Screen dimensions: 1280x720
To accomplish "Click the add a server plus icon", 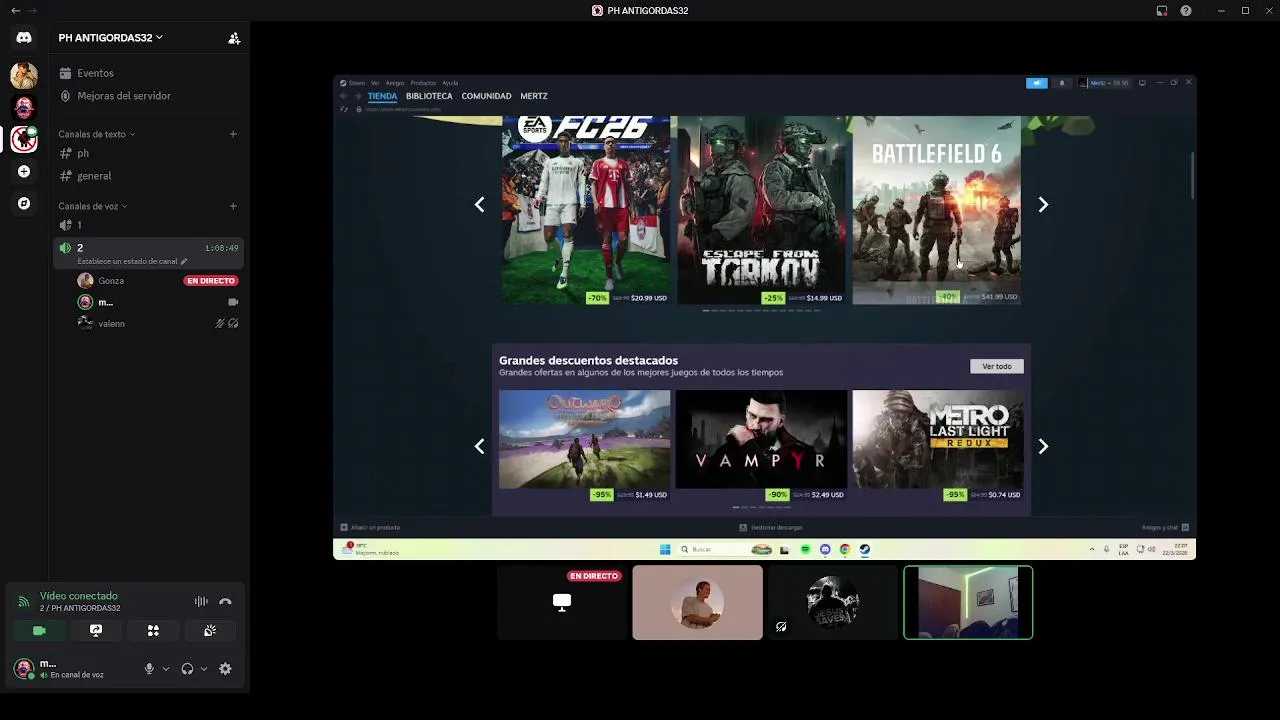I will [x=24, y=172].
